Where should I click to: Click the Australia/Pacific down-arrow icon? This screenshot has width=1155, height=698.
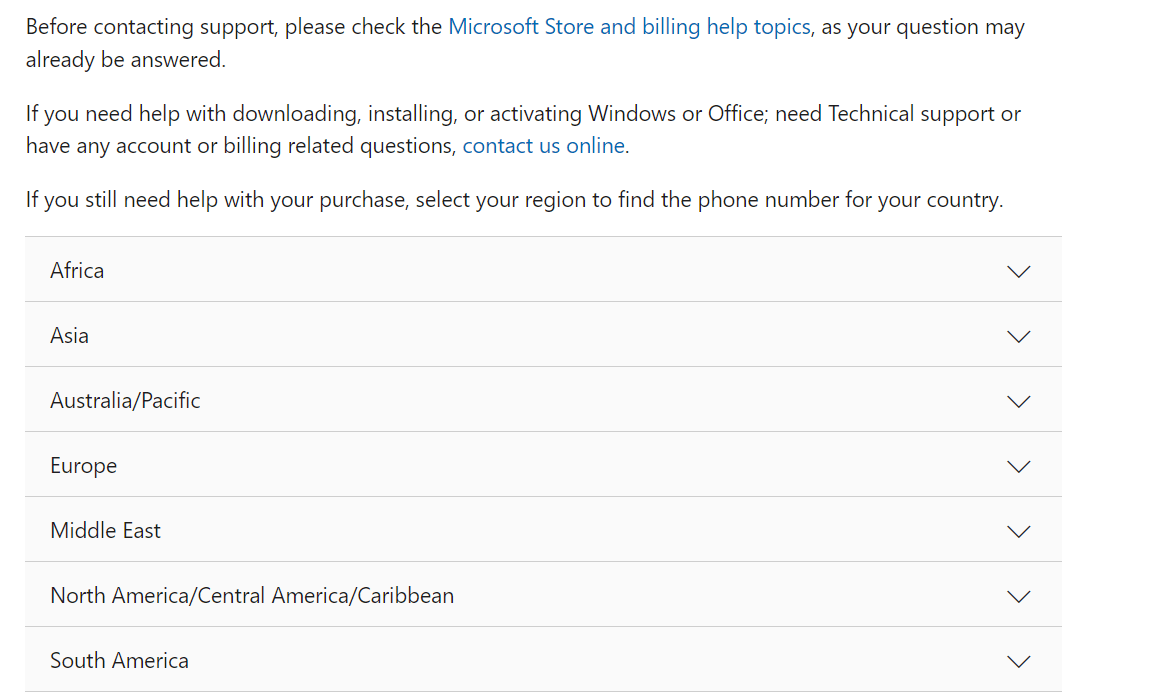(1018, 401)
